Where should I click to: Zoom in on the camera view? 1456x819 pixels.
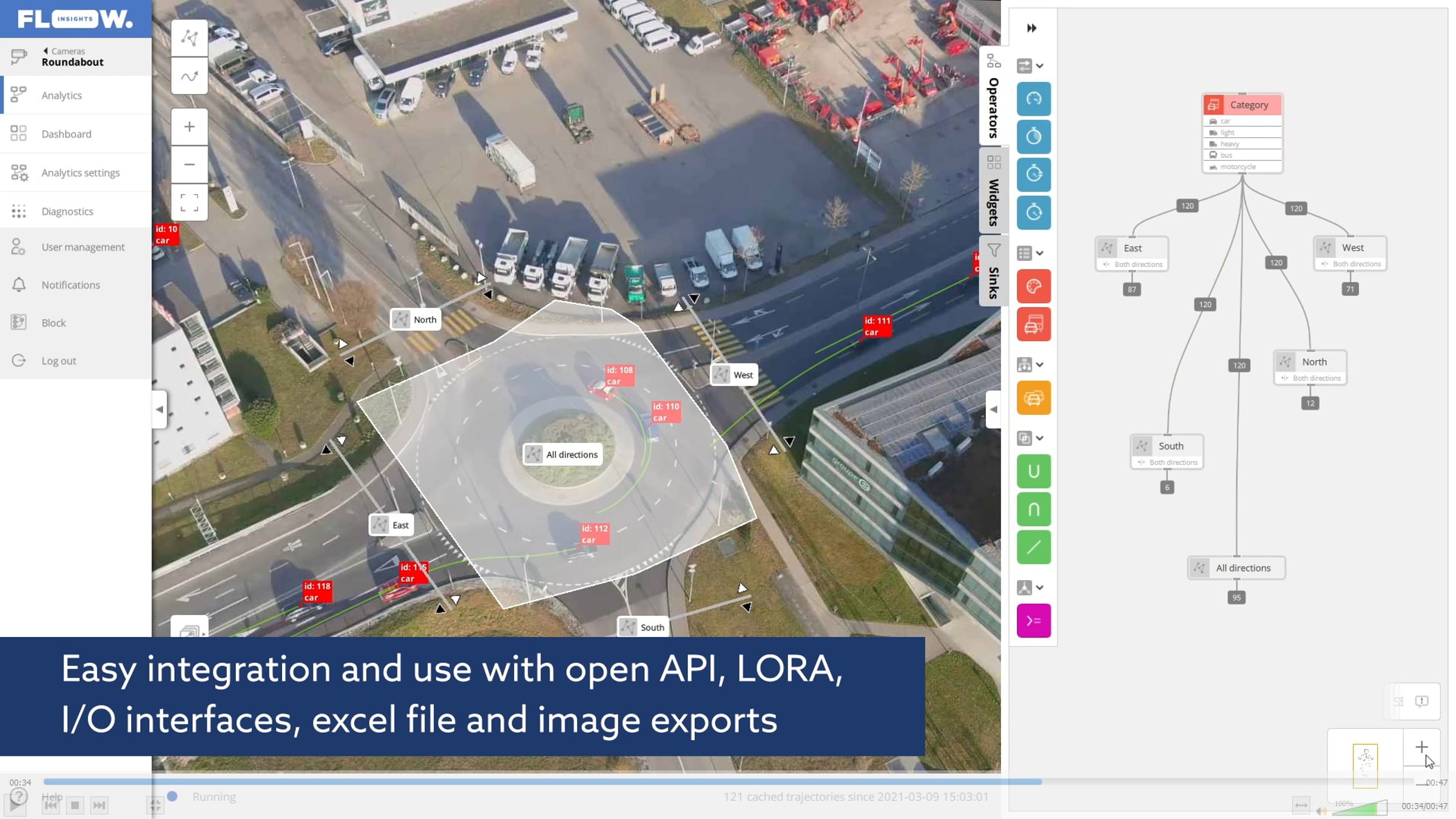coord(189,127)
